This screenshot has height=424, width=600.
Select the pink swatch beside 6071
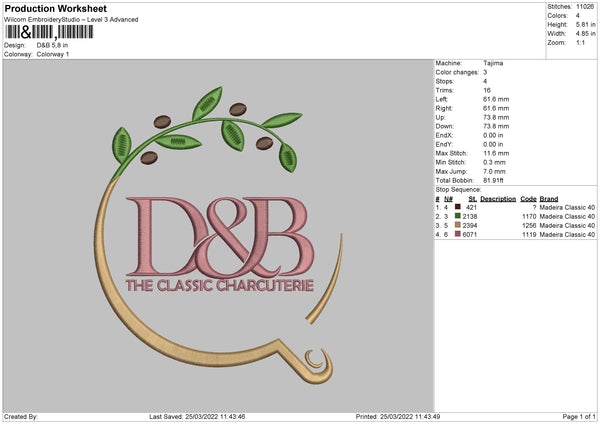pos(457,234)
